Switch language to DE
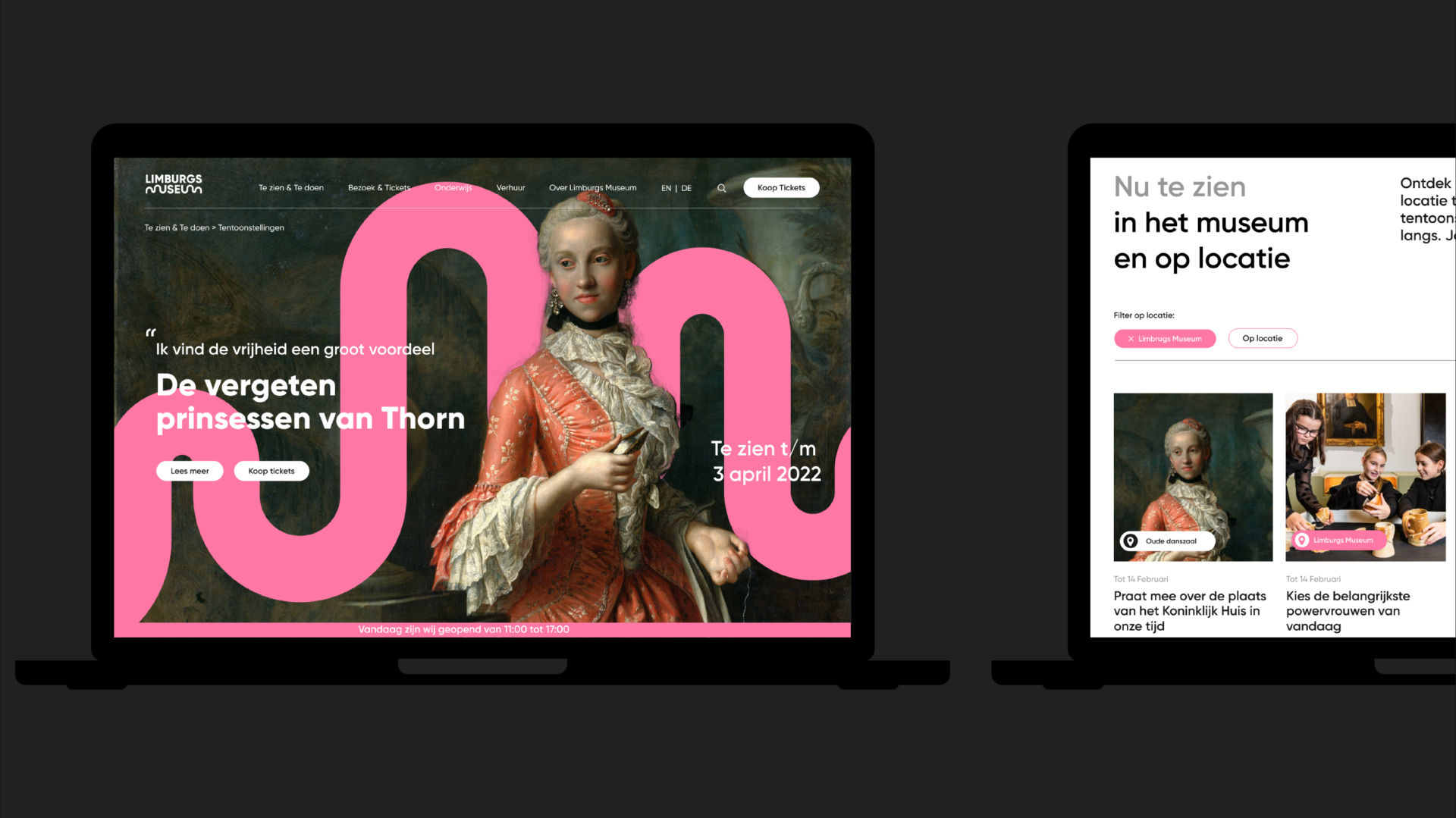1456x818 pixels. 686,188
